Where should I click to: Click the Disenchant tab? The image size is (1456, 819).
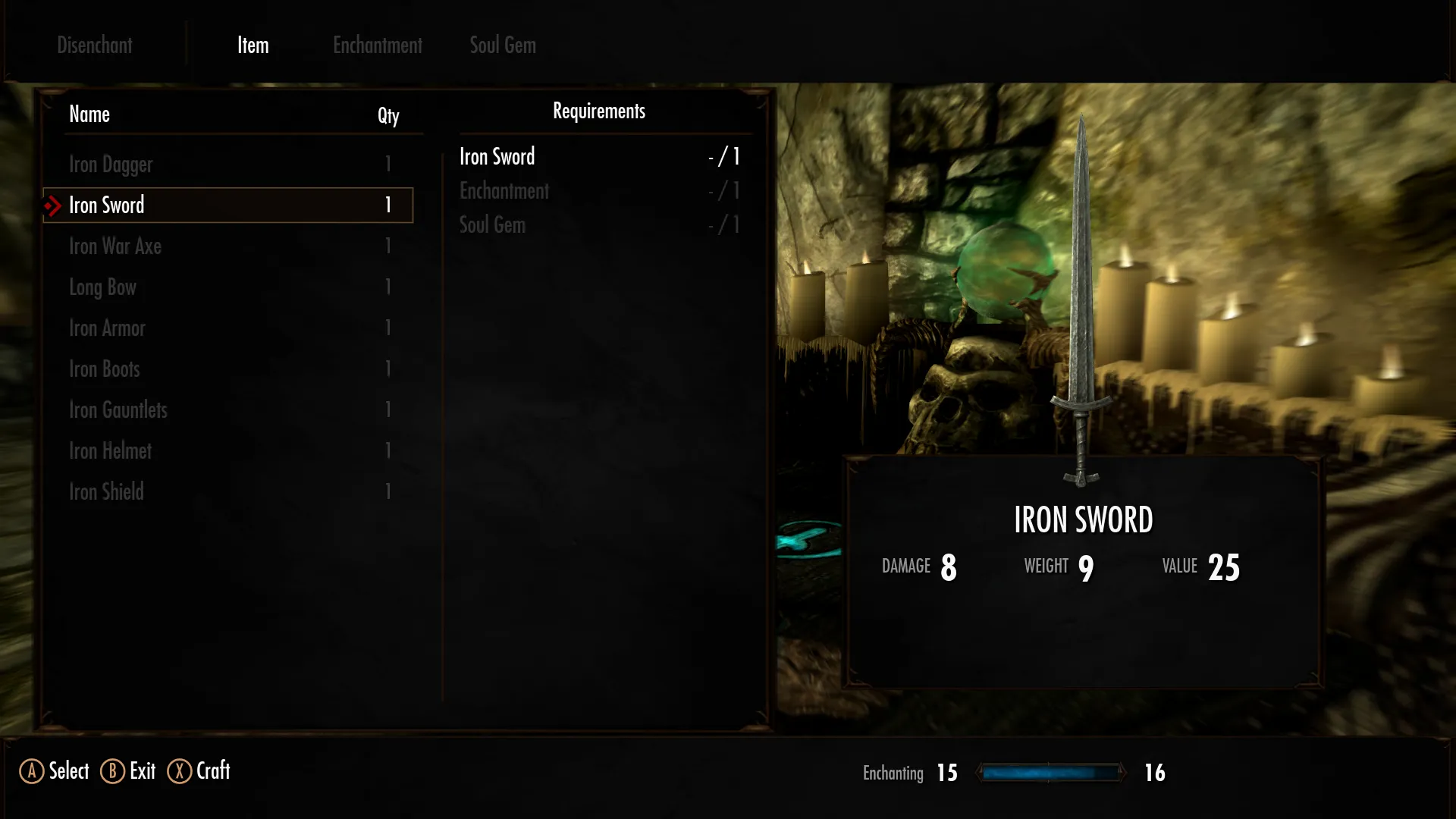click(95, 44)
